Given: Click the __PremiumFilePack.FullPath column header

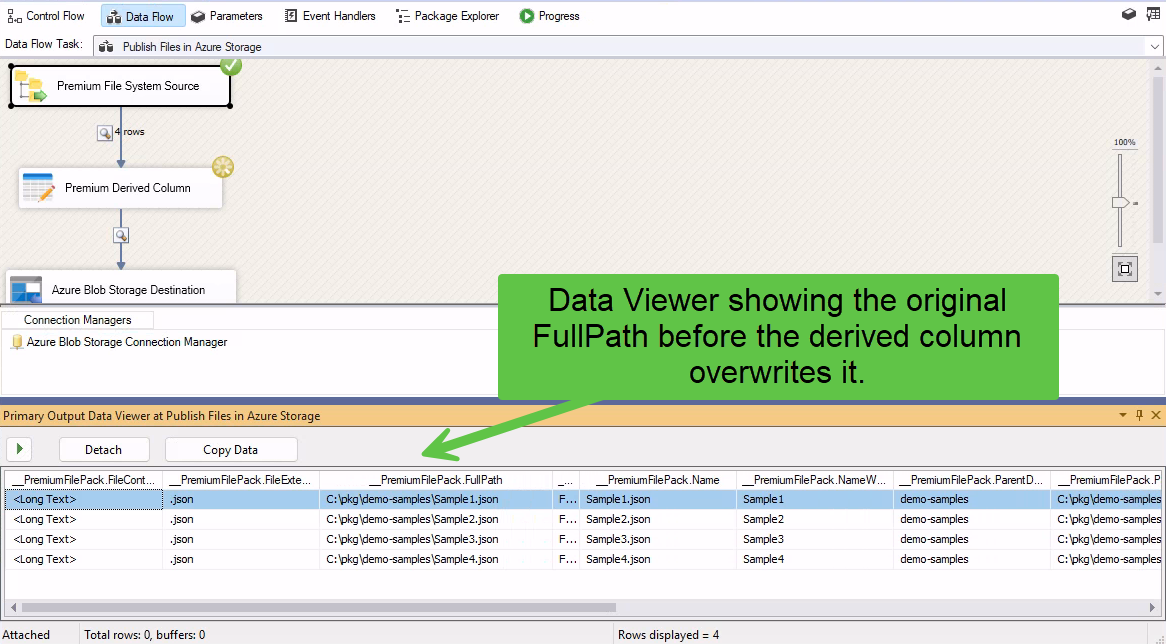Looking at the screenshot, I should coord(436,480).
